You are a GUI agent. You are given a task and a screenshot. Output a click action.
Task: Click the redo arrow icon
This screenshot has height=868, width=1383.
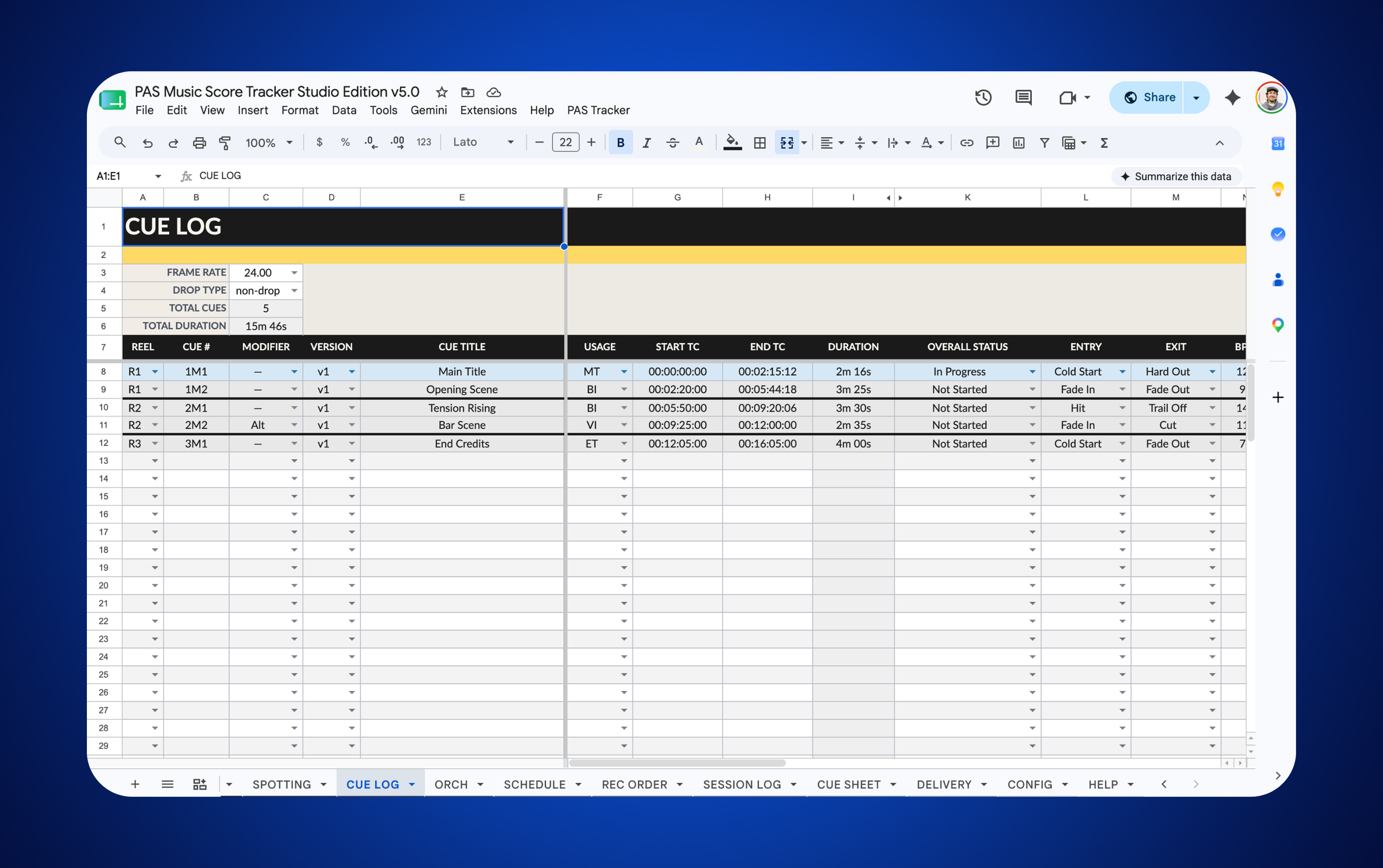pyautogui.click(x=173, y=142)
